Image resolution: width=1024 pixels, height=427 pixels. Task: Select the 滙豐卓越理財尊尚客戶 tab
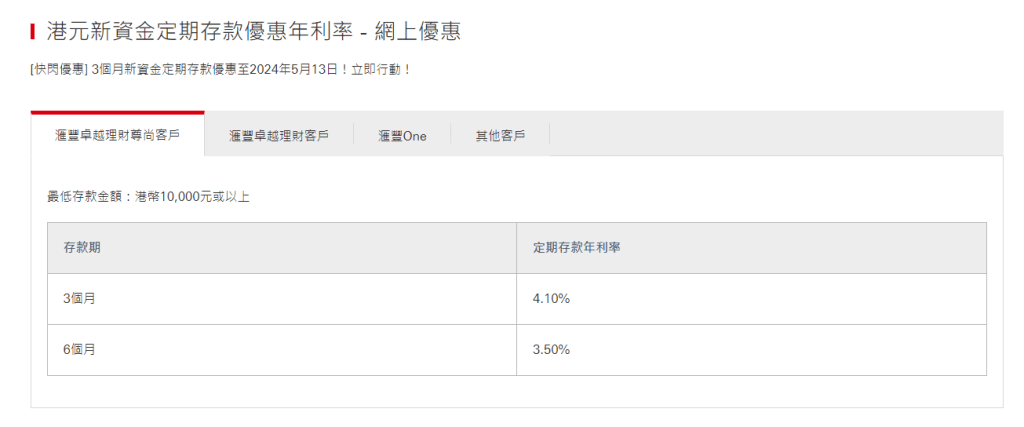(x=117, y=135)
